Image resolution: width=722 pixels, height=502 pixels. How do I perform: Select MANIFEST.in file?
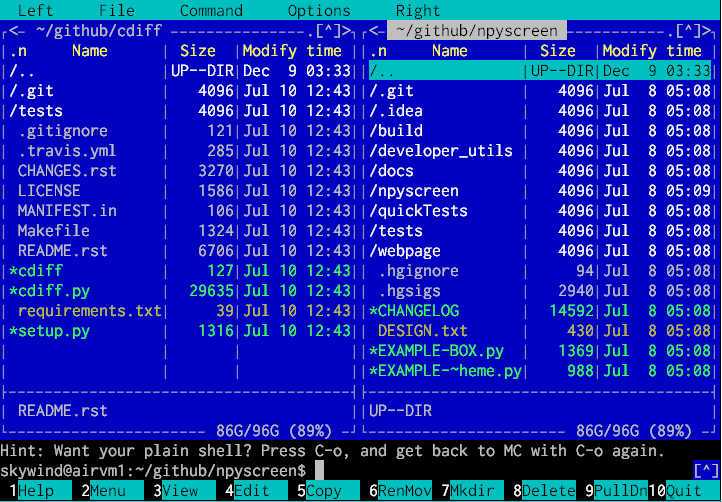(180, 211)
